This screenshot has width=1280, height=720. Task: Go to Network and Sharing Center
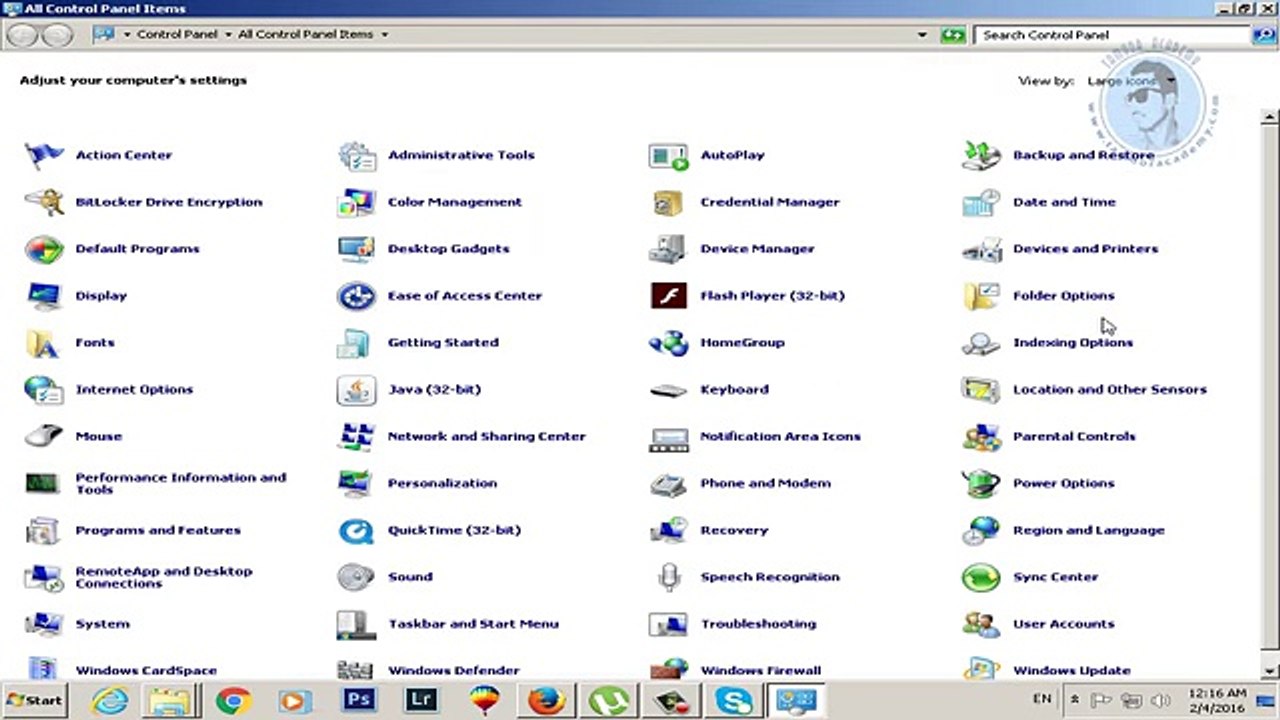click(x=487, y=436)
